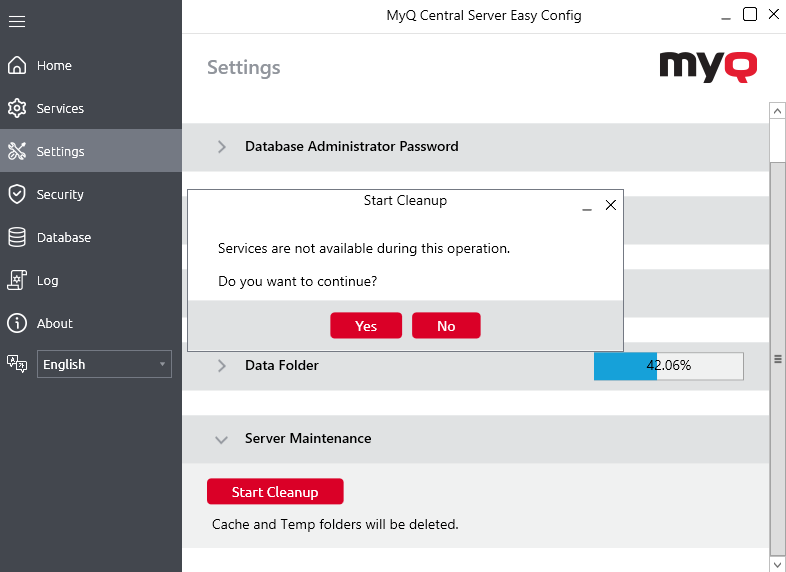Image resolution: width=786 pixels, height=572 pixels.
Task: Click the Log document icon
Action: [x=16, y=281]
